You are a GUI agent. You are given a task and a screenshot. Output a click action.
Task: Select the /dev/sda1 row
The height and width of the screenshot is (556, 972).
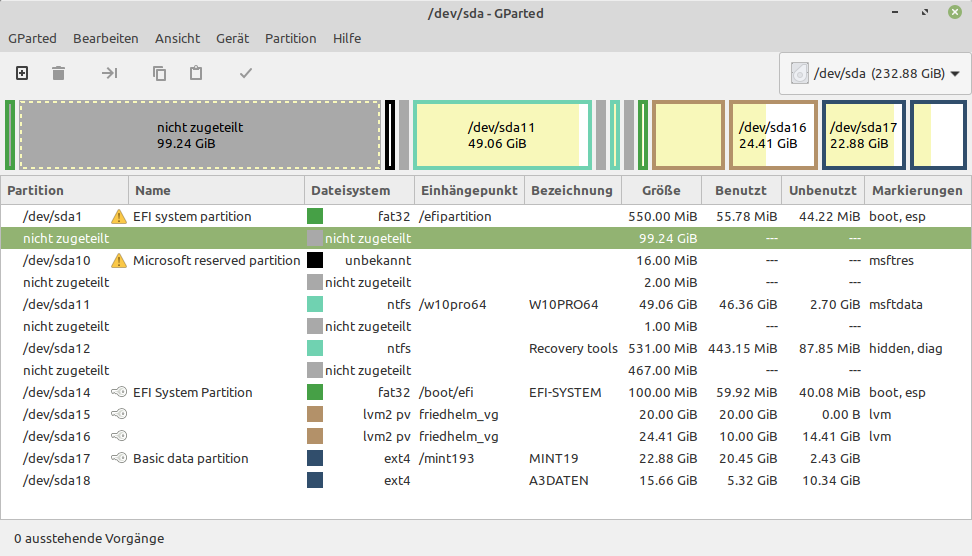coord(486,216)
